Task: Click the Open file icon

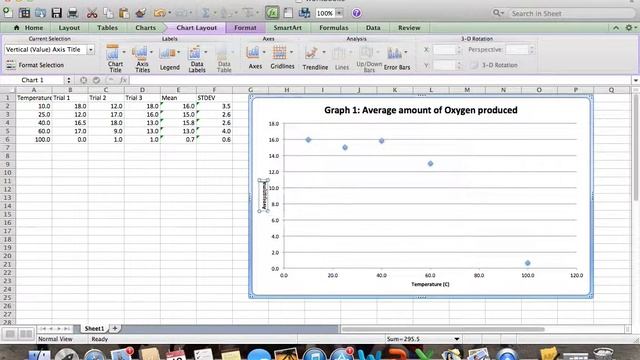Action: click(x=40, y=13)
